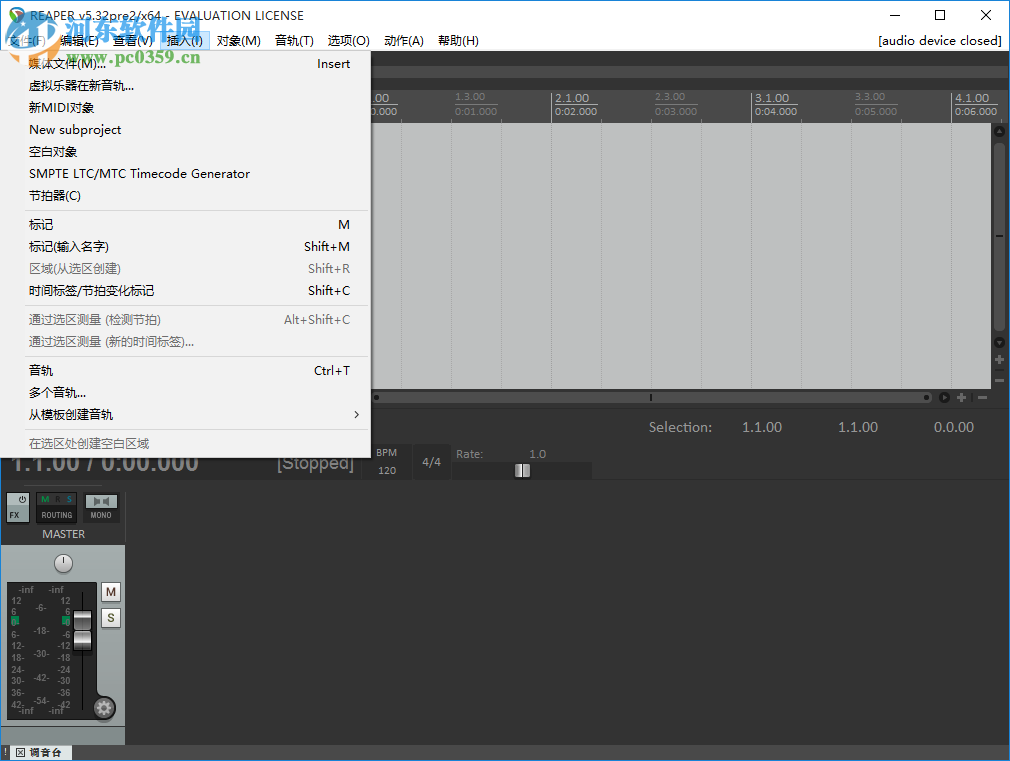
Task: Click the horizontal timeline scrollbar
Action: click(651, 398)
